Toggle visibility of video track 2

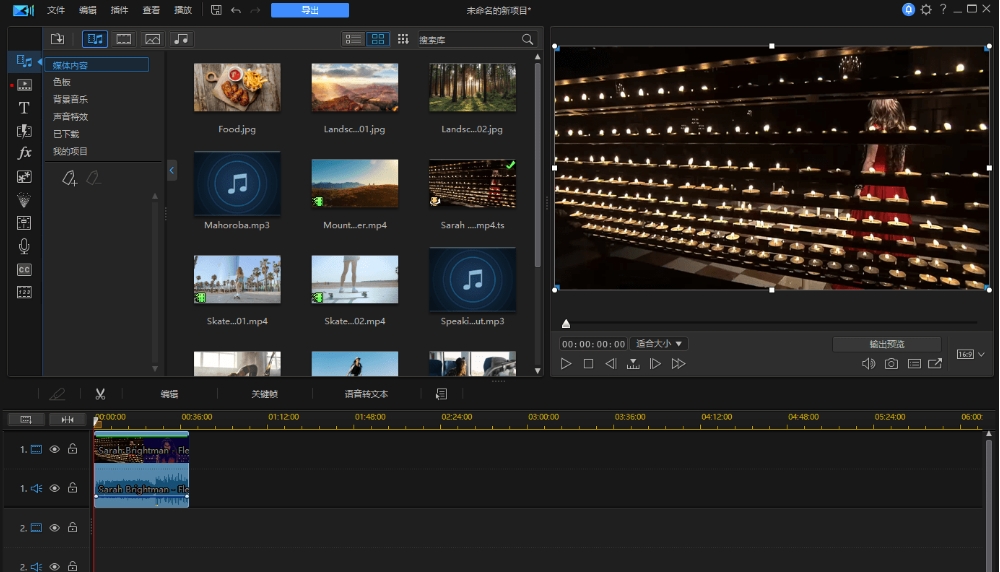point(55,528)
